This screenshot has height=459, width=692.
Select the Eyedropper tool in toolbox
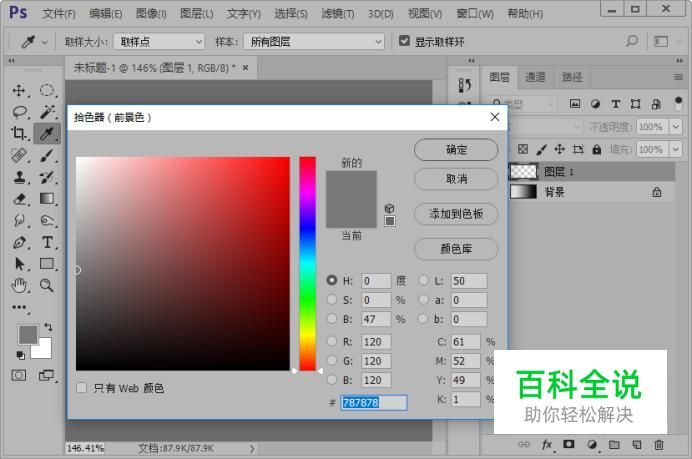pyautogui.click(x=47, y=133)
